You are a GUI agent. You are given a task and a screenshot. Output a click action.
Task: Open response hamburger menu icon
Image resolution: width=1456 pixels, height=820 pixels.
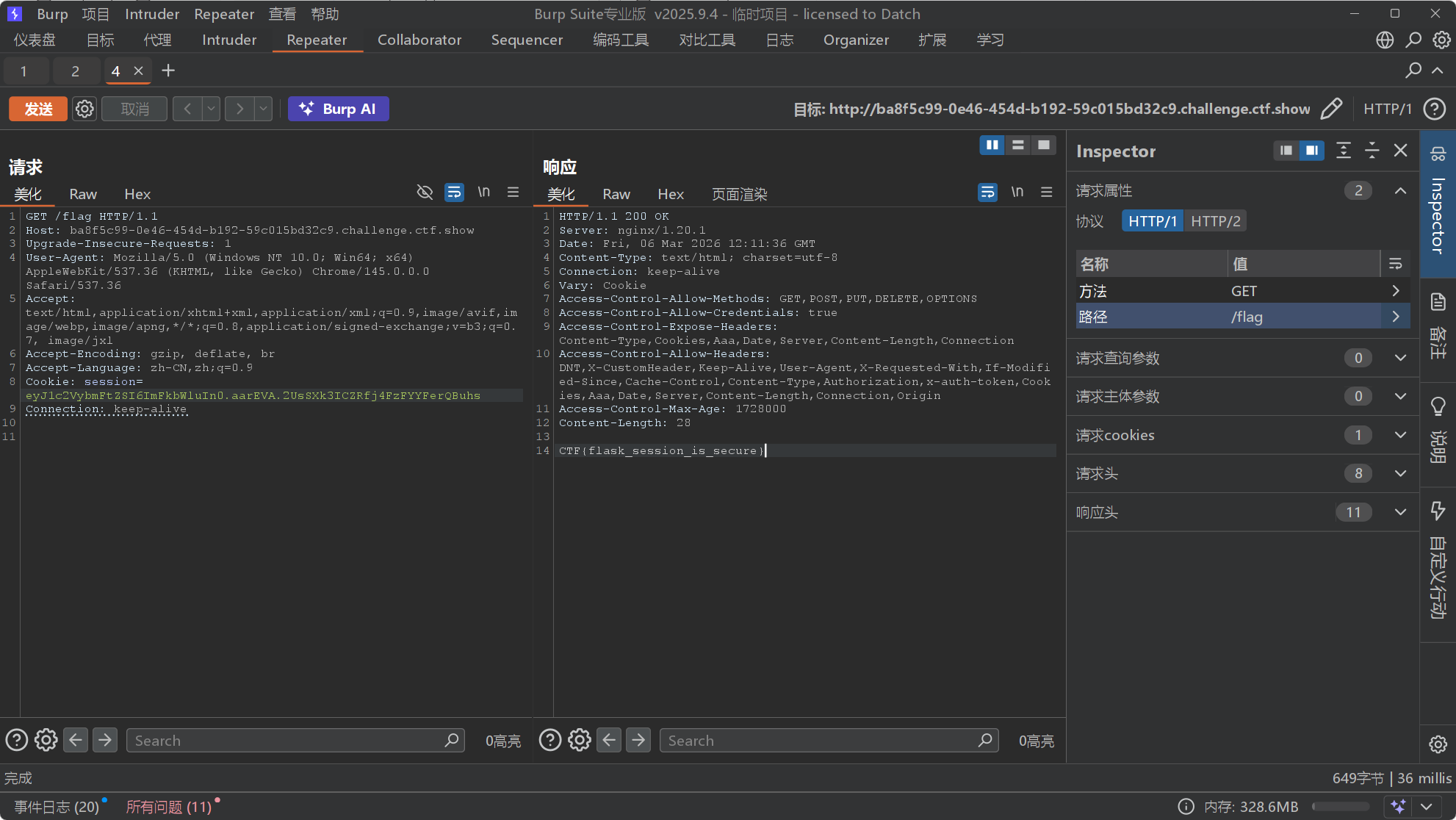(x=1046, y=193)
